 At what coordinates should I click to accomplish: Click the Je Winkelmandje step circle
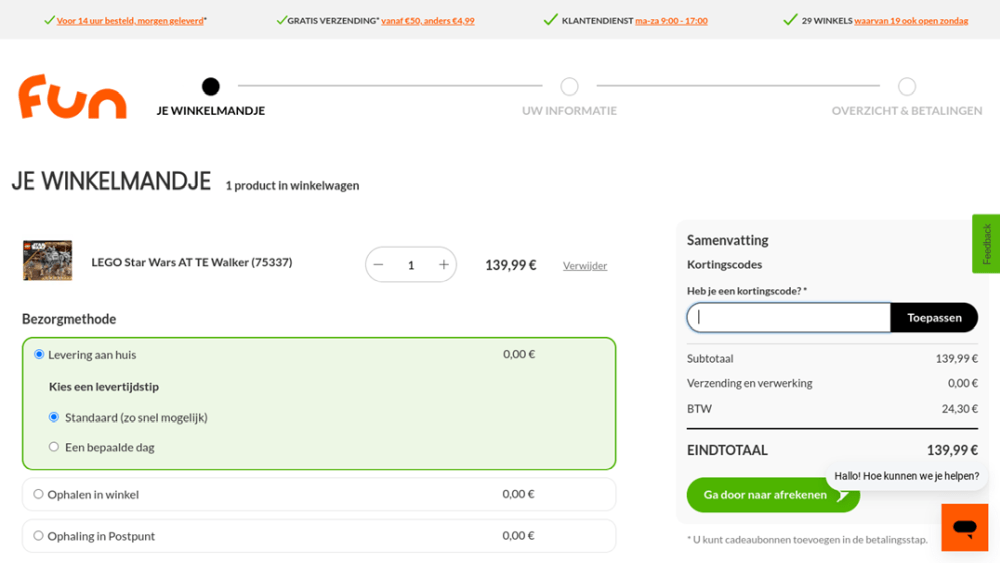210,87
